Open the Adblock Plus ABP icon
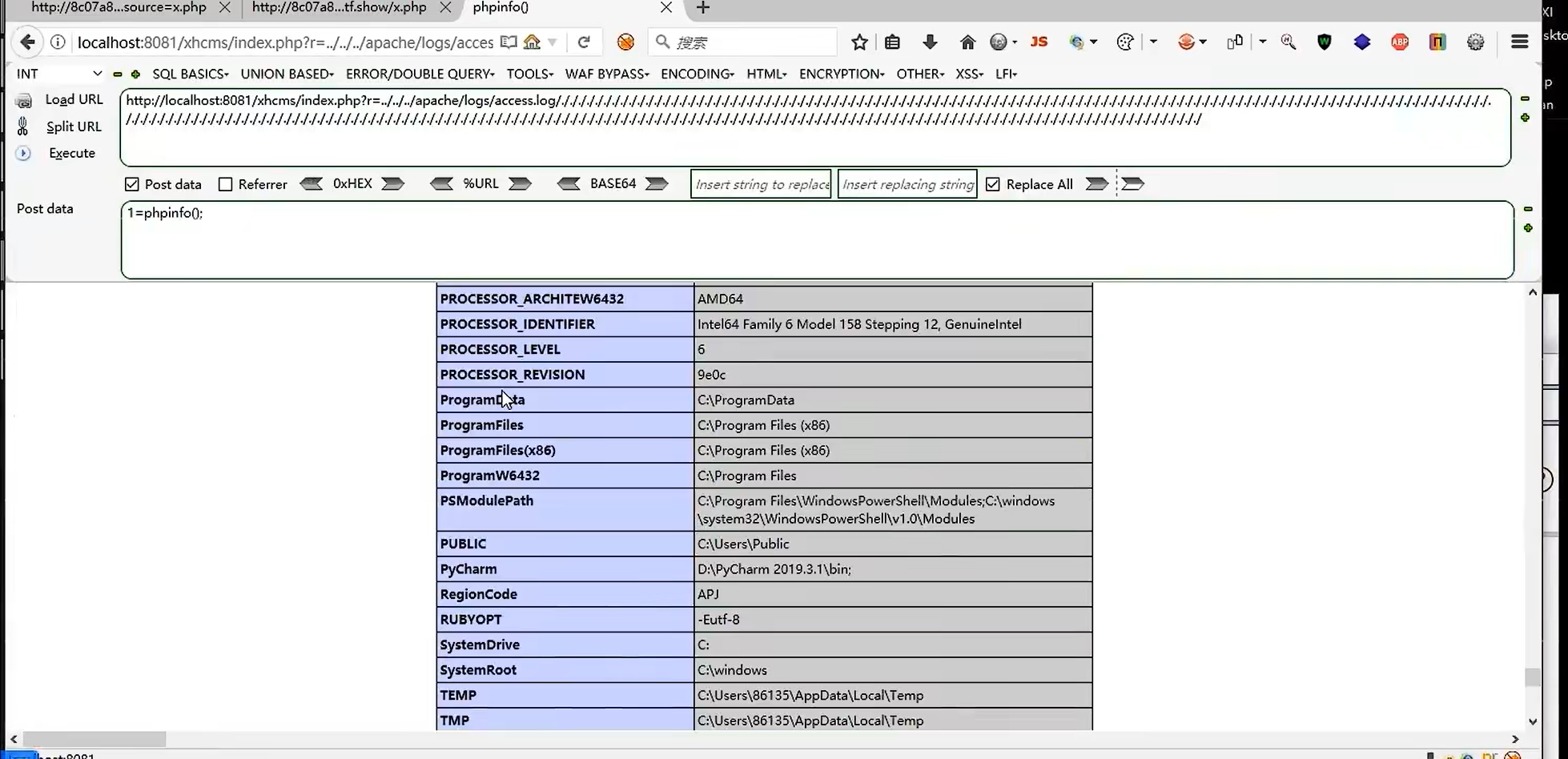Screen dimensions: 1568x759 pos(1400,42)
